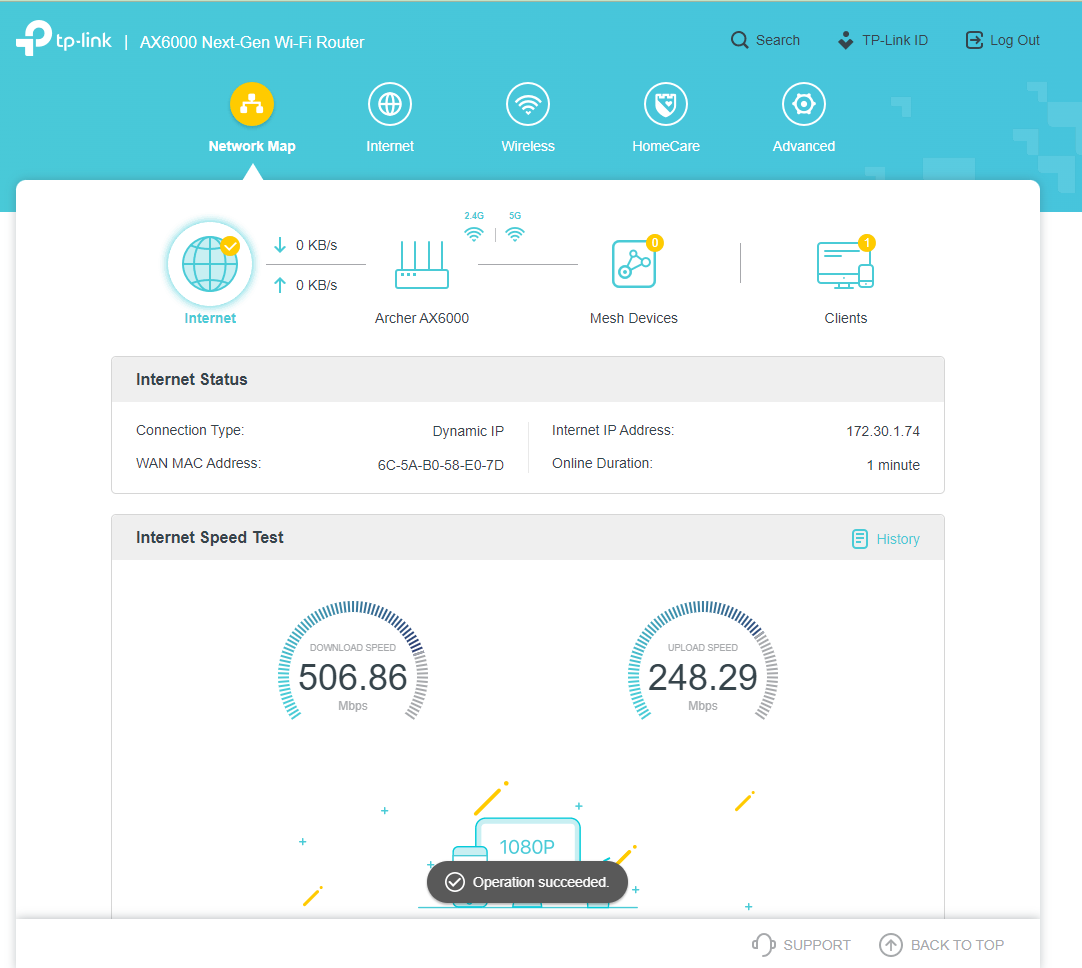This screenshot has height=968, width=1082.
Task: Click the AX6000 Next-Gen Wi-Fi Router title
Action: [252, 42]
